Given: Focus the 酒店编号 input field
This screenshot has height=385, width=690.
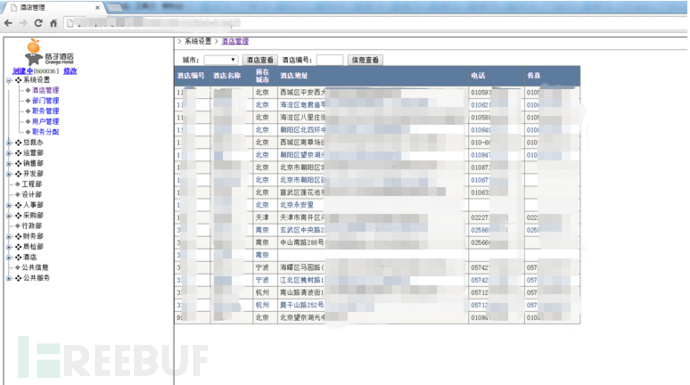Looking at the screenshot, I should (330, 60).
